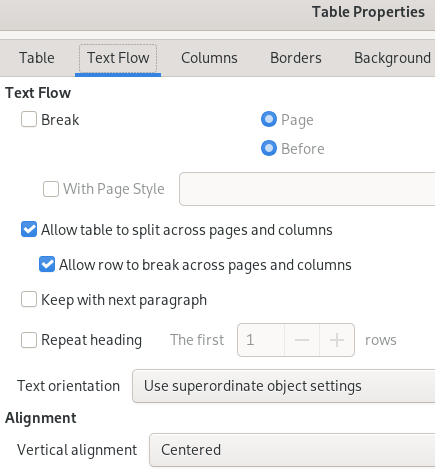Toggle the With Page Style checkbox
Image resolution: width=435 pixels, height=475 pixels.
point(51,189)
